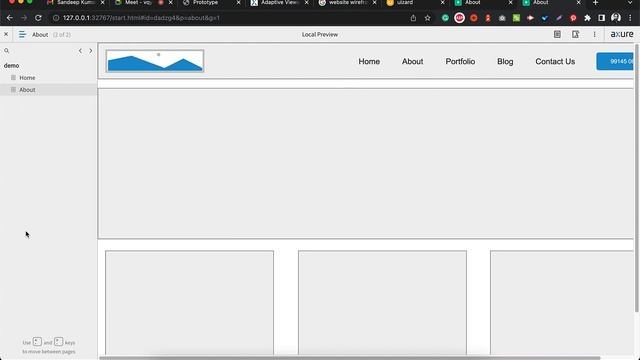Open the camera screenshot extension icon
Viewport: 640px width, 360px height.
[x=502, y=18]
